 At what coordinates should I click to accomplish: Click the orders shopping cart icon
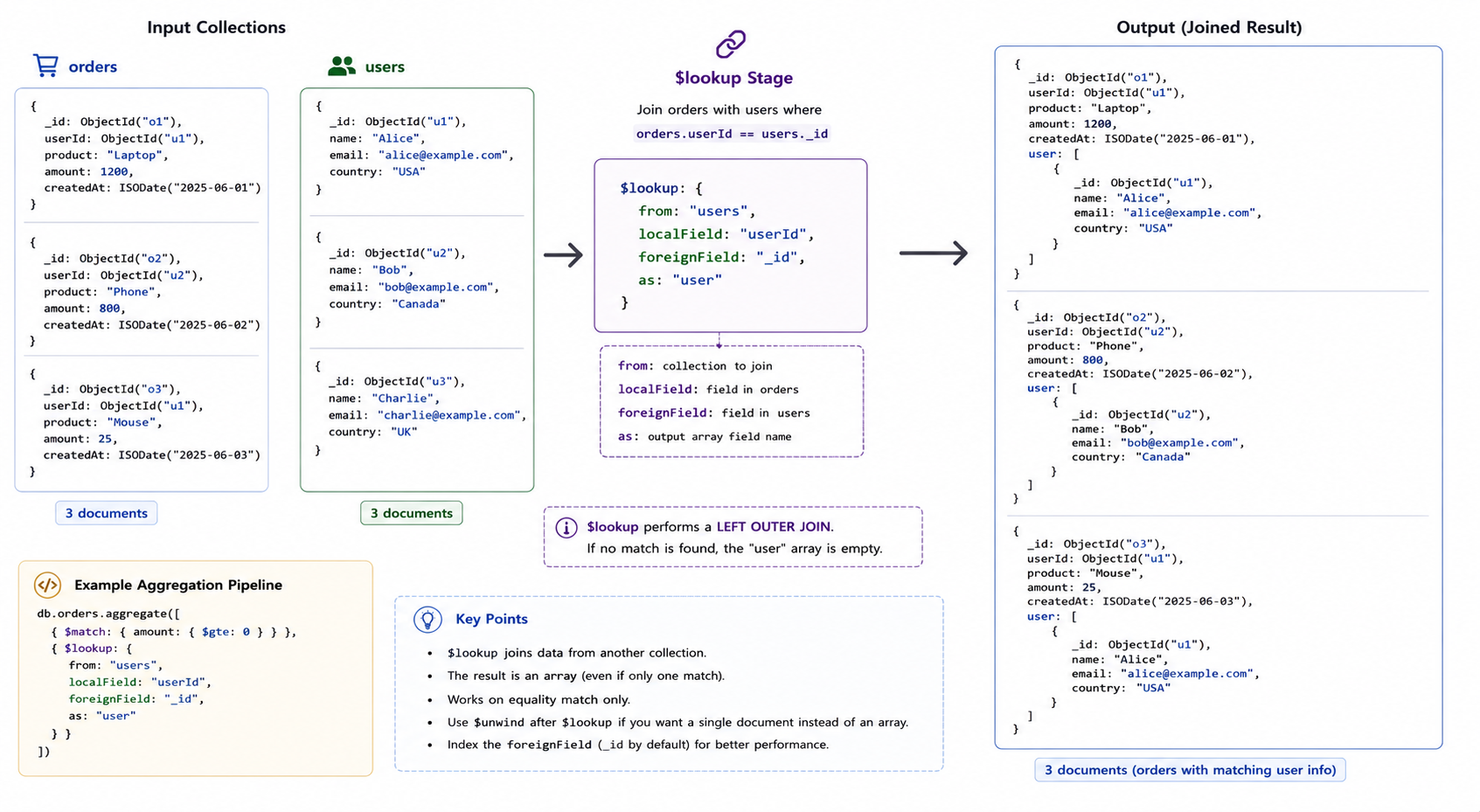(x=45, y=66)
